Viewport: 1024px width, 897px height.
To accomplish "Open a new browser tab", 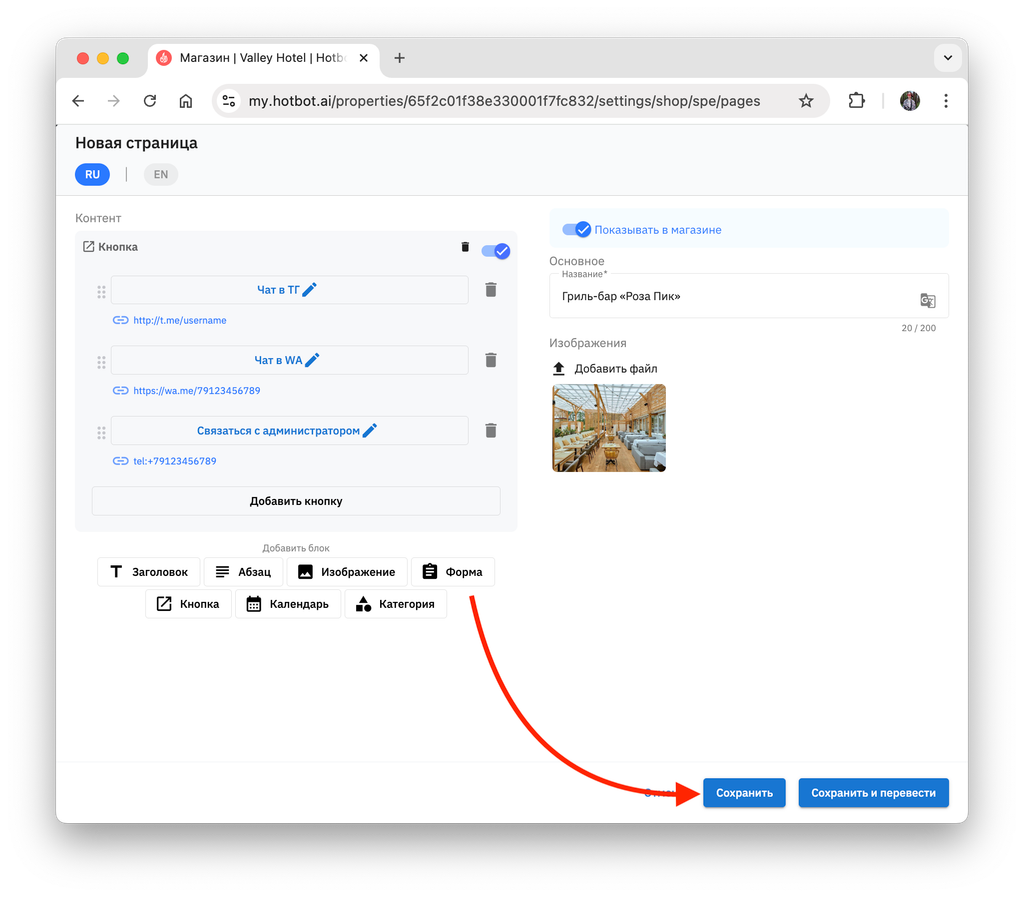I will 399,58.
